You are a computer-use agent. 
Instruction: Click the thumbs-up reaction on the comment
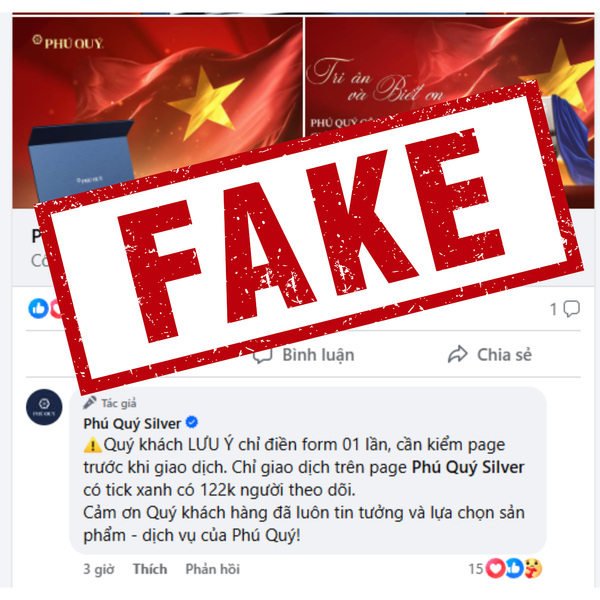click(x=514, y=568)
